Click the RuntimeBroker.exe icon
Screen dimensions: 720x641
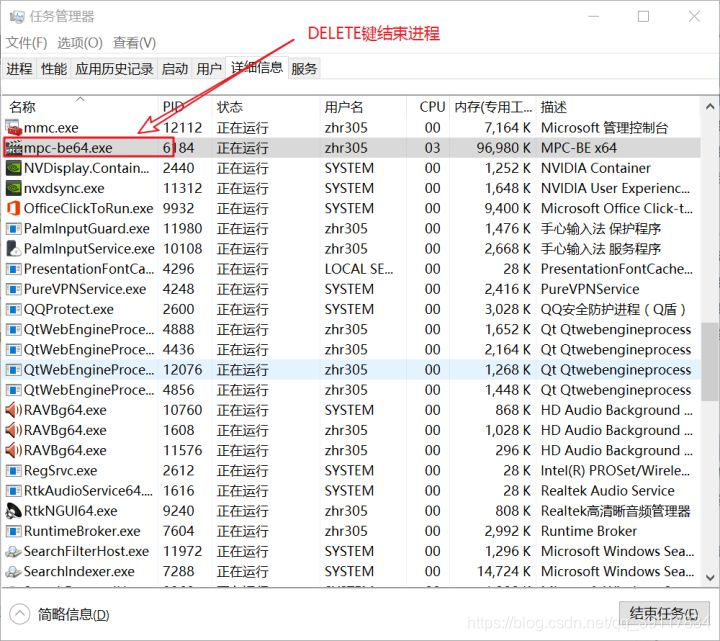[13, 531]
